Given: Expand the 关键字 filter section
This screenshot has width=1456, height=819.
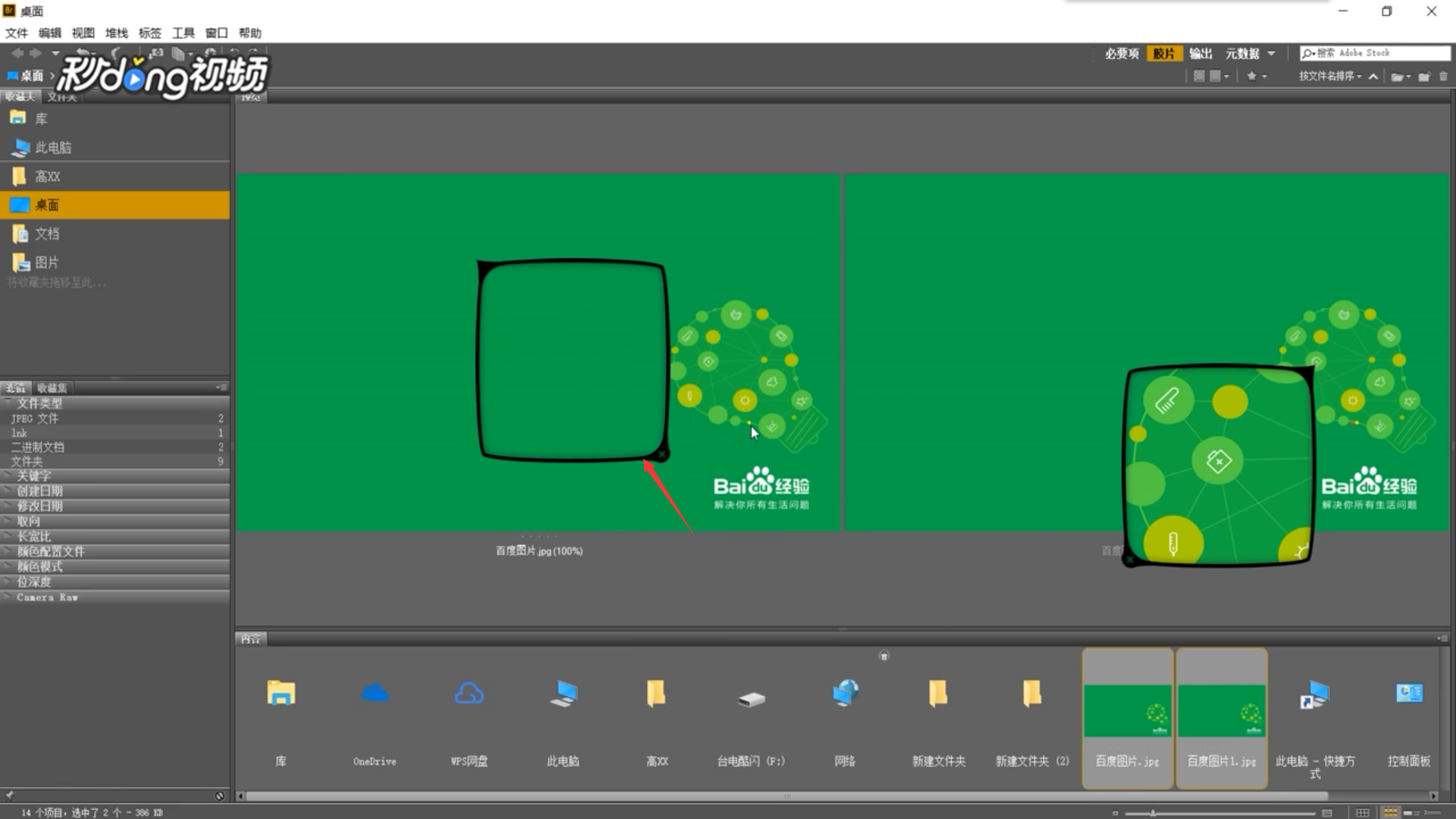Looking at the screenshot, I should 34,476.
